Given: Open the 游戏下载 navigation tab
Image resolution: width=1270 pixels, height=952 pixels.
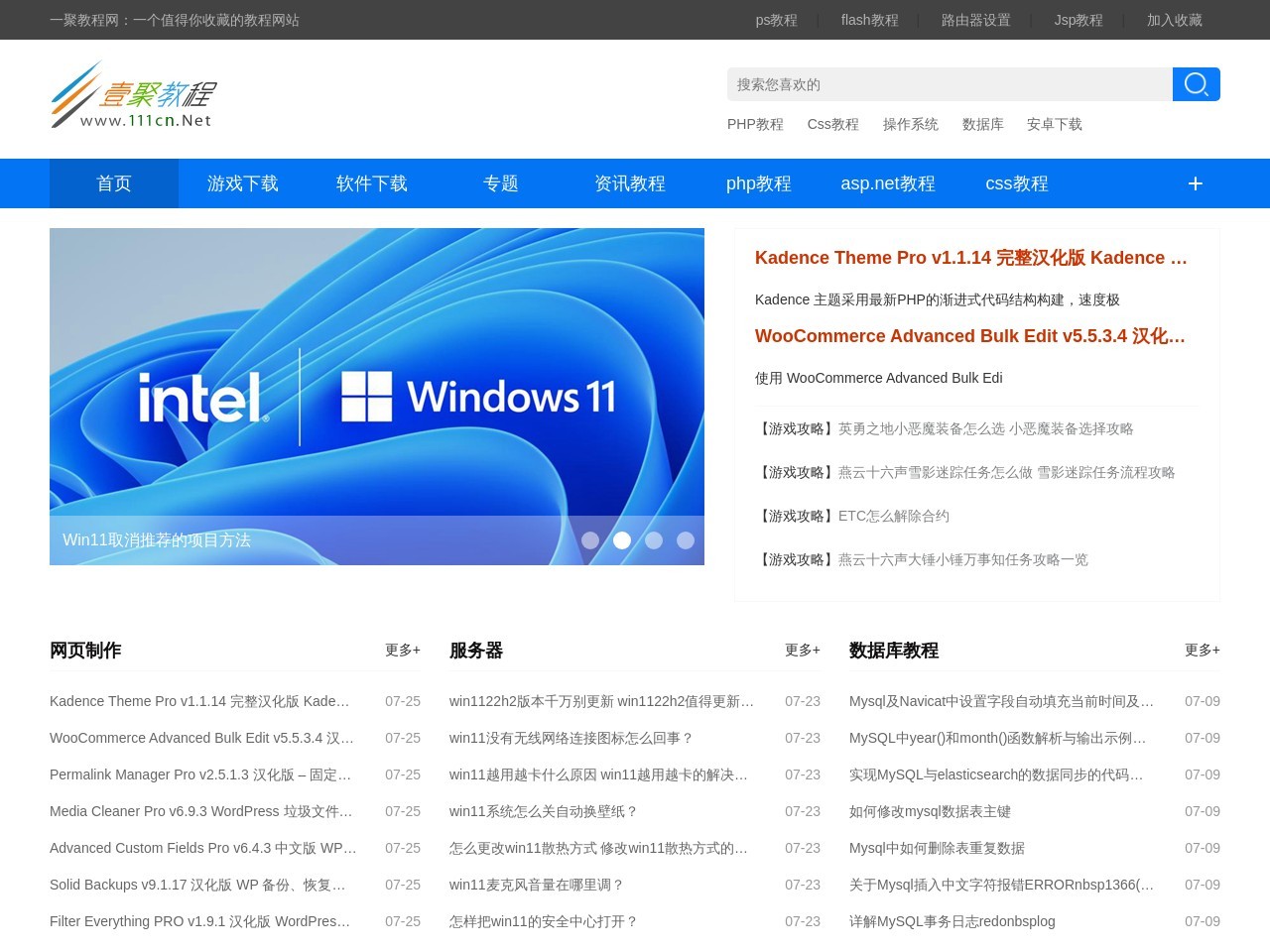Looking at the screenshot, I should pos(243,183).
